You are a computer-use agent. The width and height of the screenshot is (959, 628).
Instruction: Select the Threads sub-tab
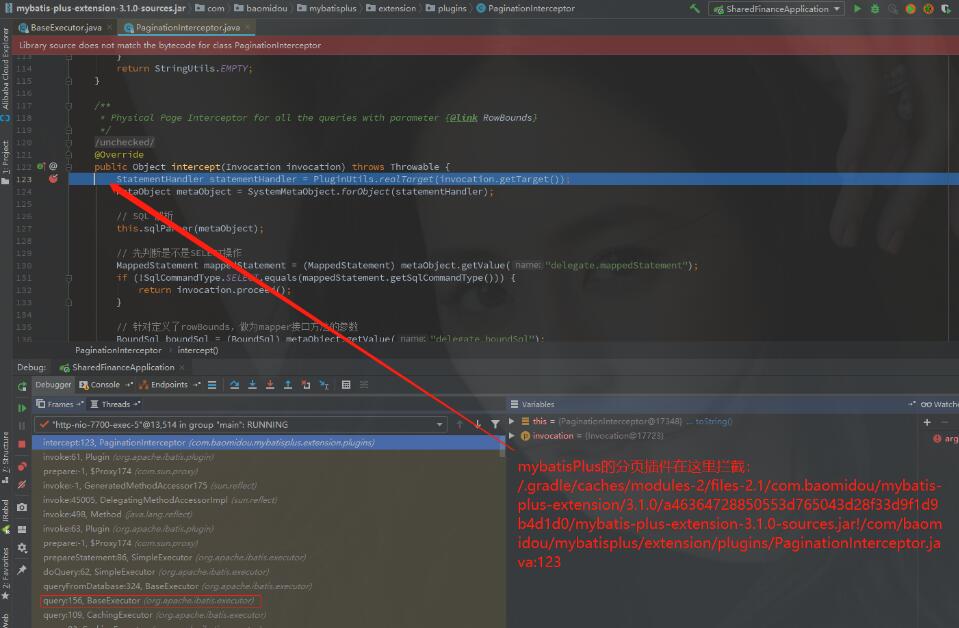coord(115,404)
